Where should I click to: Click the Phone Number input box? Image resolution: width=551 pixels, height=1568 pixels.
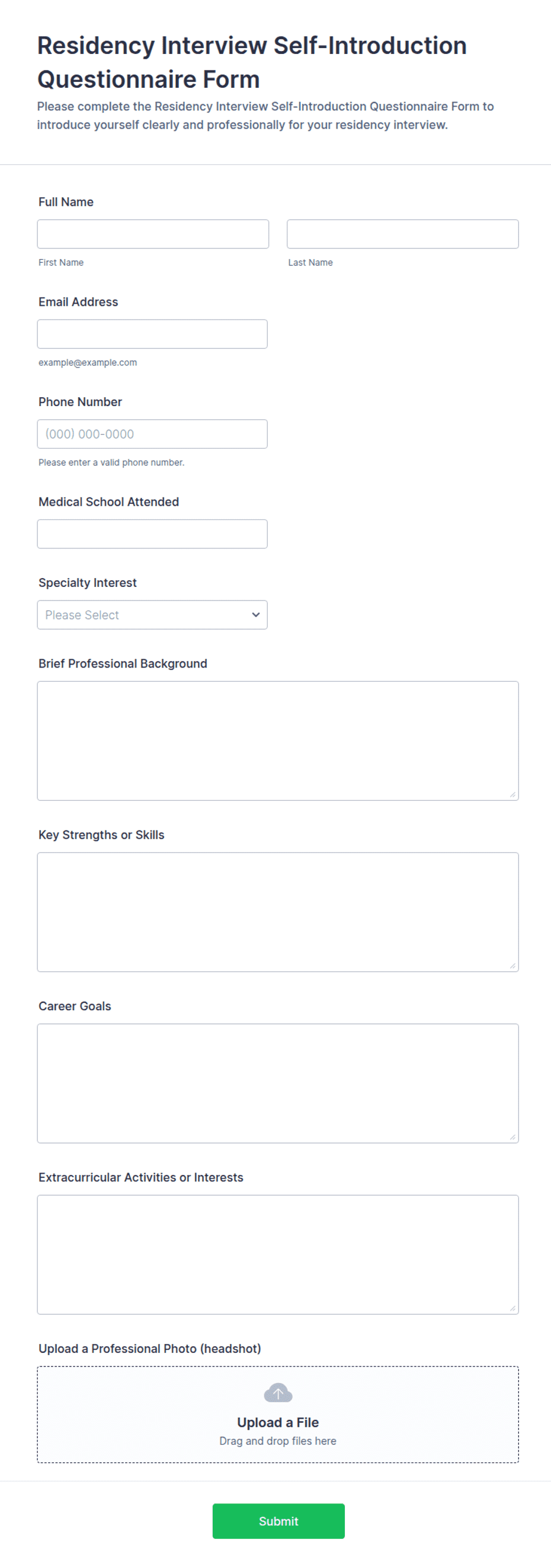pos(152,434)
